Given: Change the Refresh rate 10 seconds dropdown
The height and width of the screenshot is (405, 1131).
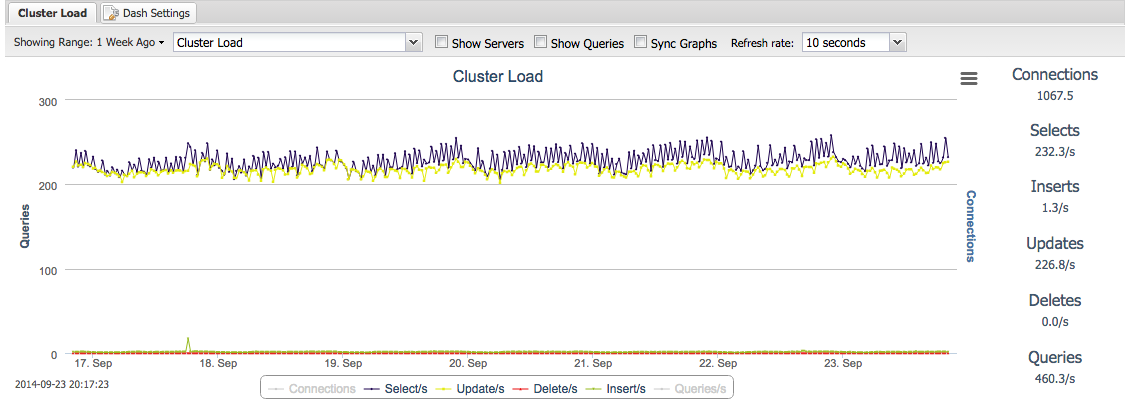Looking at the screenshot, I should click(x=854, y=43).
